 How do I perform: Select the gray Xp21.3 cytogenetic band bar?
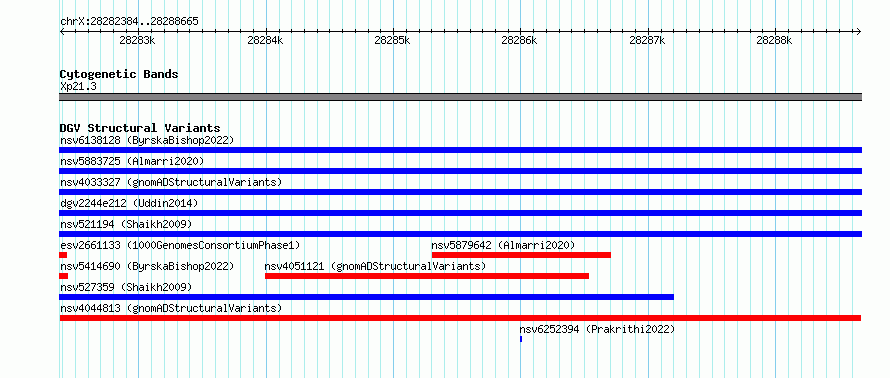tap(460, 97)
